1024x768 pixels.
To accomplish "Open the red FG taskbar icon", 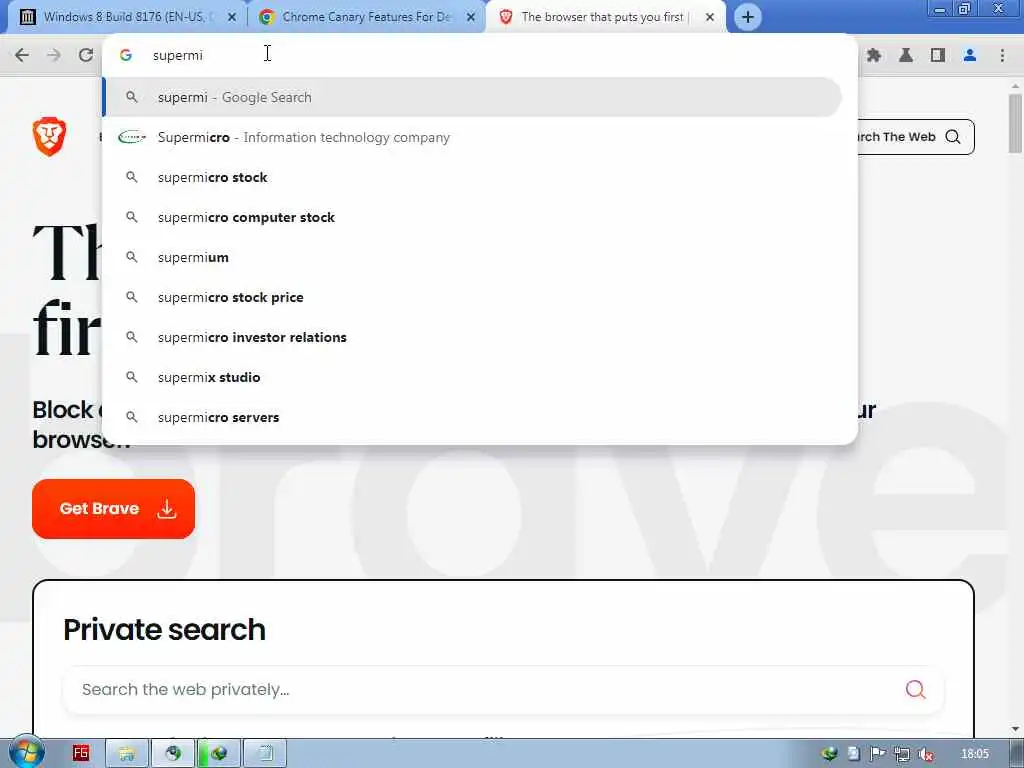I will pos(81,753).
